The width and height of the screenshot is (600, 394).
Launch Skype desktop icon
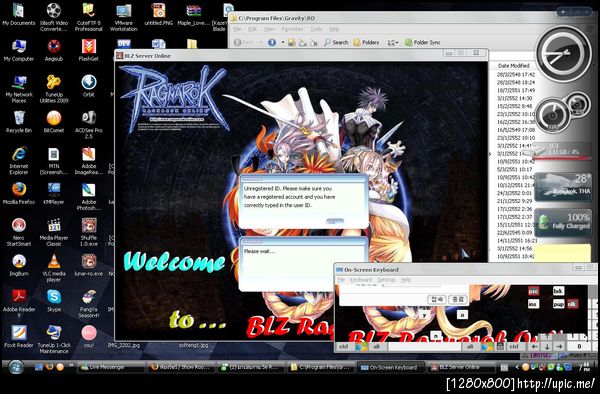(54, 300)
